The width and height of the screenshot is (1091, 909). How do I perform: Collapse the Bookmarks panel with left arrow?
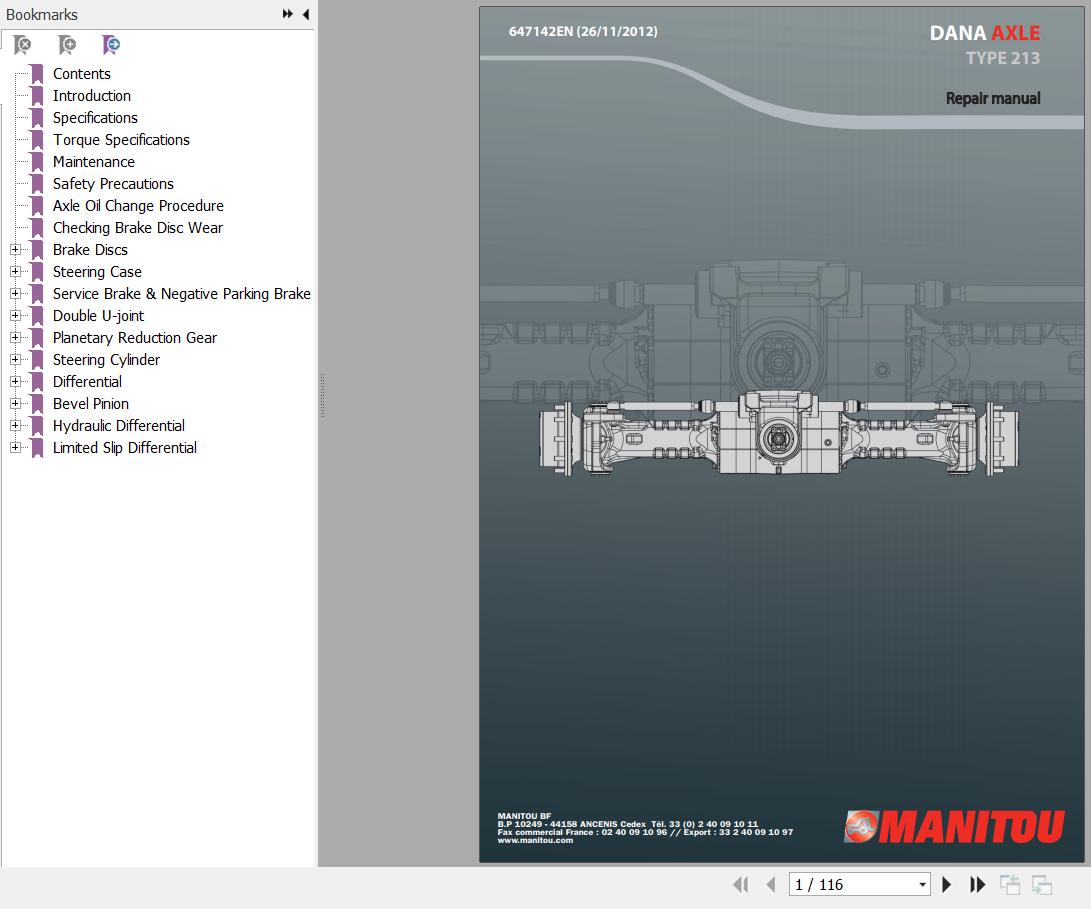pyautogui.click(x=305, y=14)
